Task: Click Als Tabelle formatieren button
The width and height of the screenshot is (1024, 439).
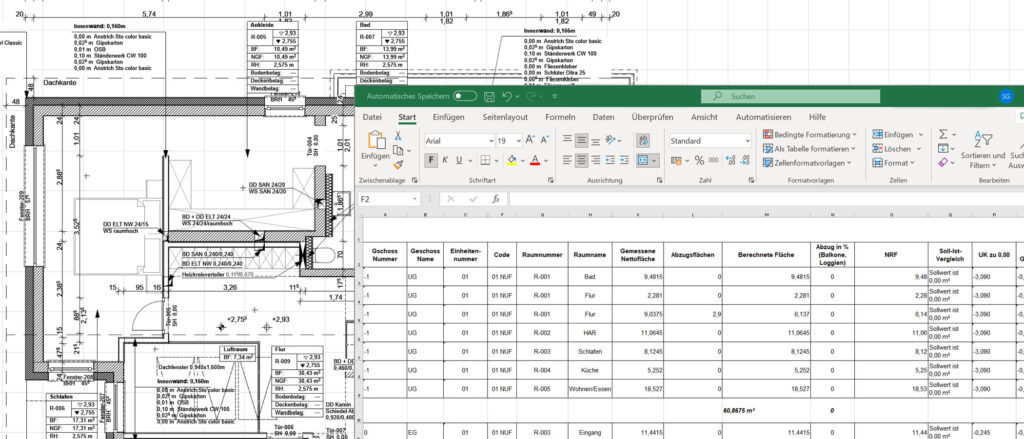Action: pyautogui.click(x=809, y=148)
